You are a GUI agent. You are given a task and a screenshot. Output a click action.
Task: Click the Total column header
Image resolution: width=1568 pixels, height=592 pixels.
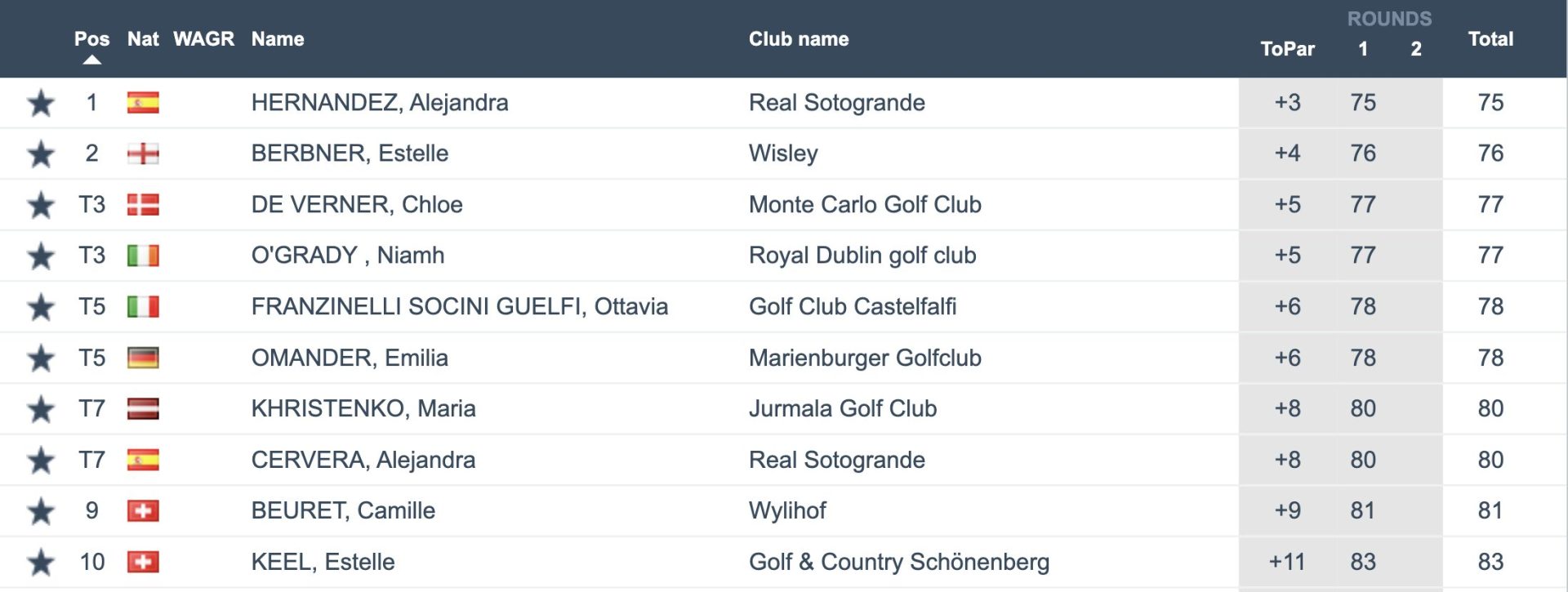[x=1490, y=38]
